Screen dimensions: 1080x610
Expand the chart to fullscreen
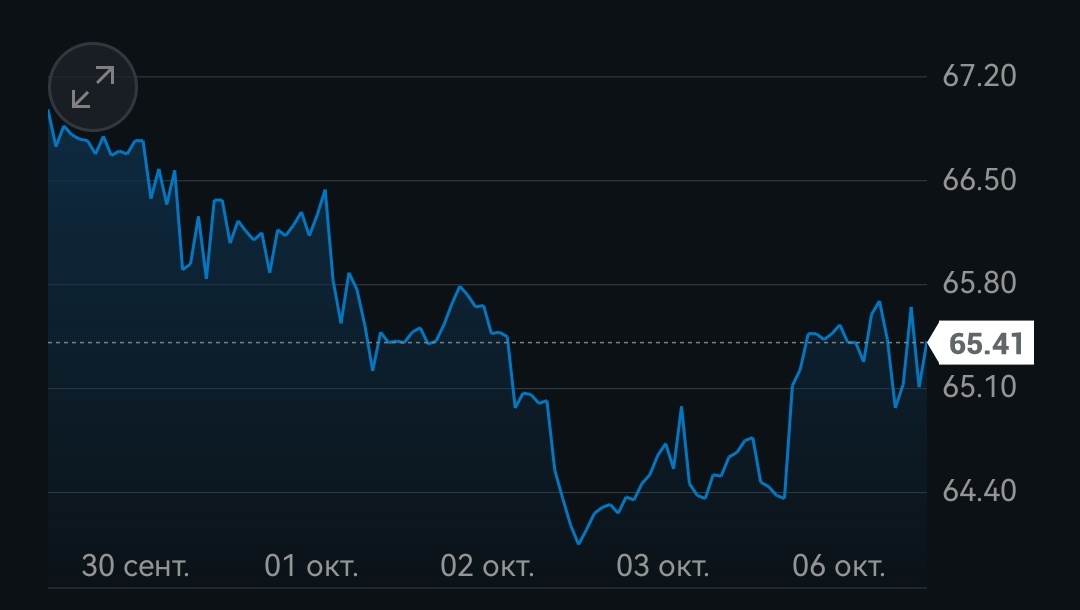click(x=93, y=87)
